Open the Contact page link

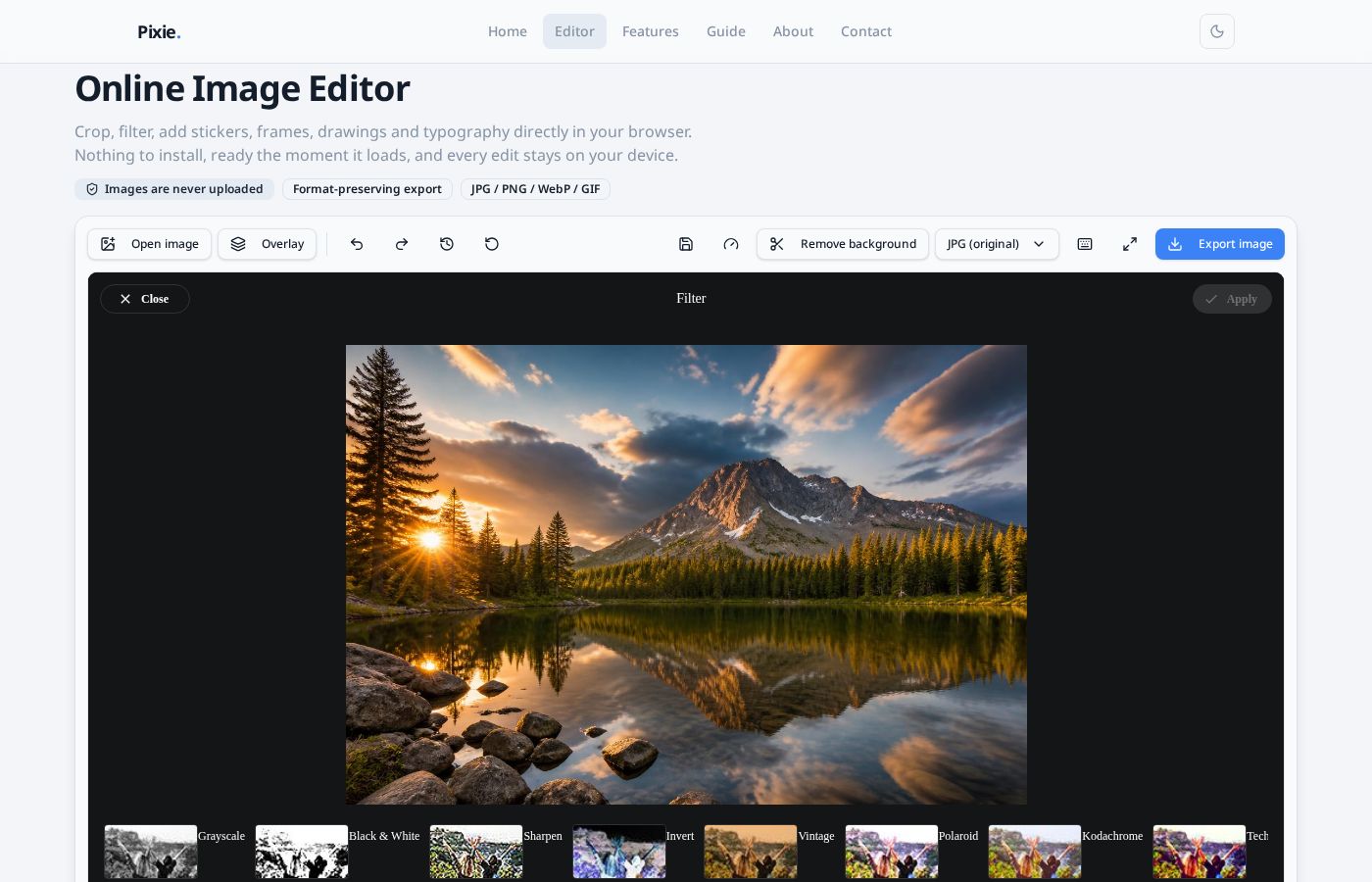tap(866, 31)
